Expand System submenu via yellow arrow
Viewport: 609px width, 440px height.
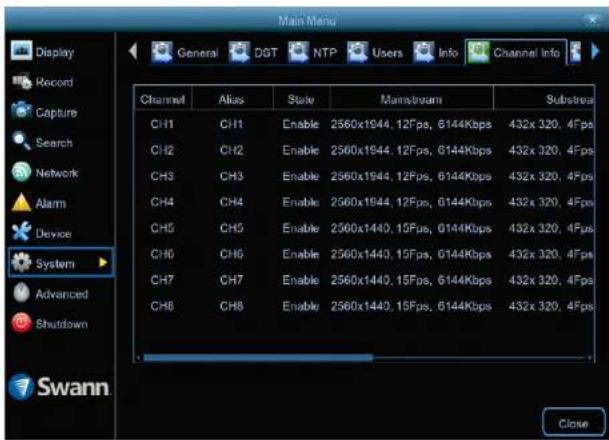coord(103,263)
